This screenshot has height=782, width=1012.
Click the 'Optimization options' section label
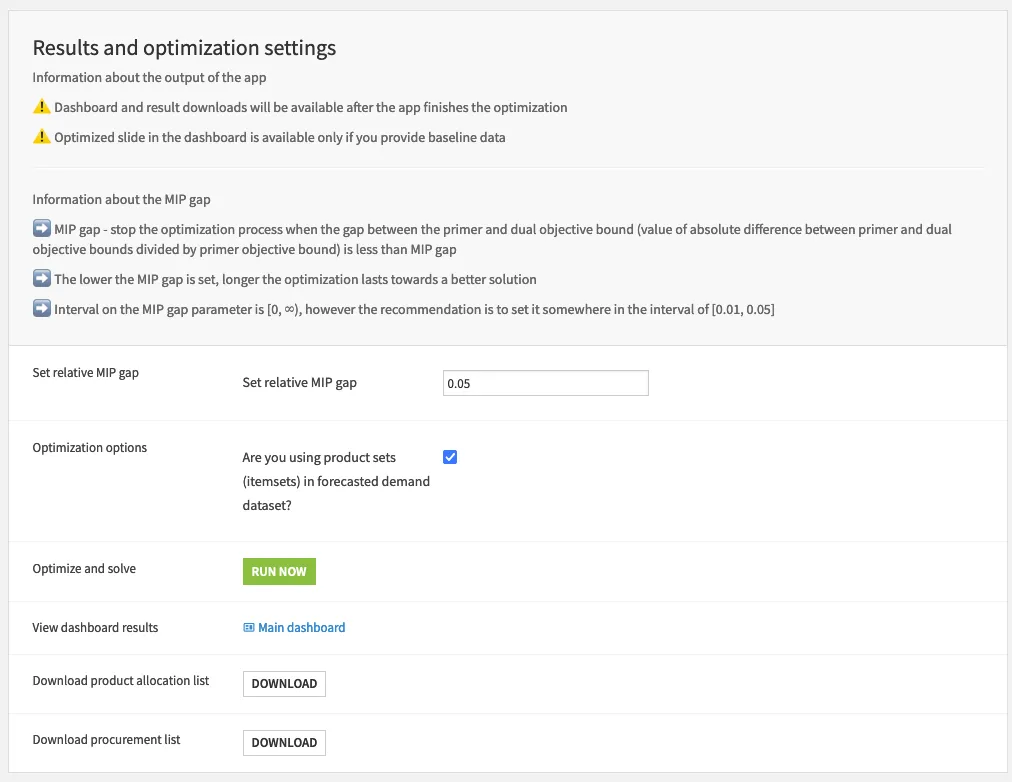tap(90, 448)
